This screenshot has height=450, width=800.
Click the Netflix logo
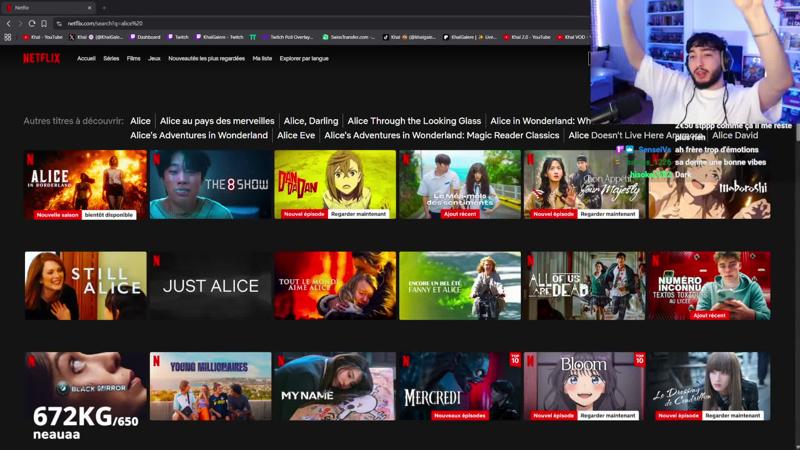coord(41,58)
